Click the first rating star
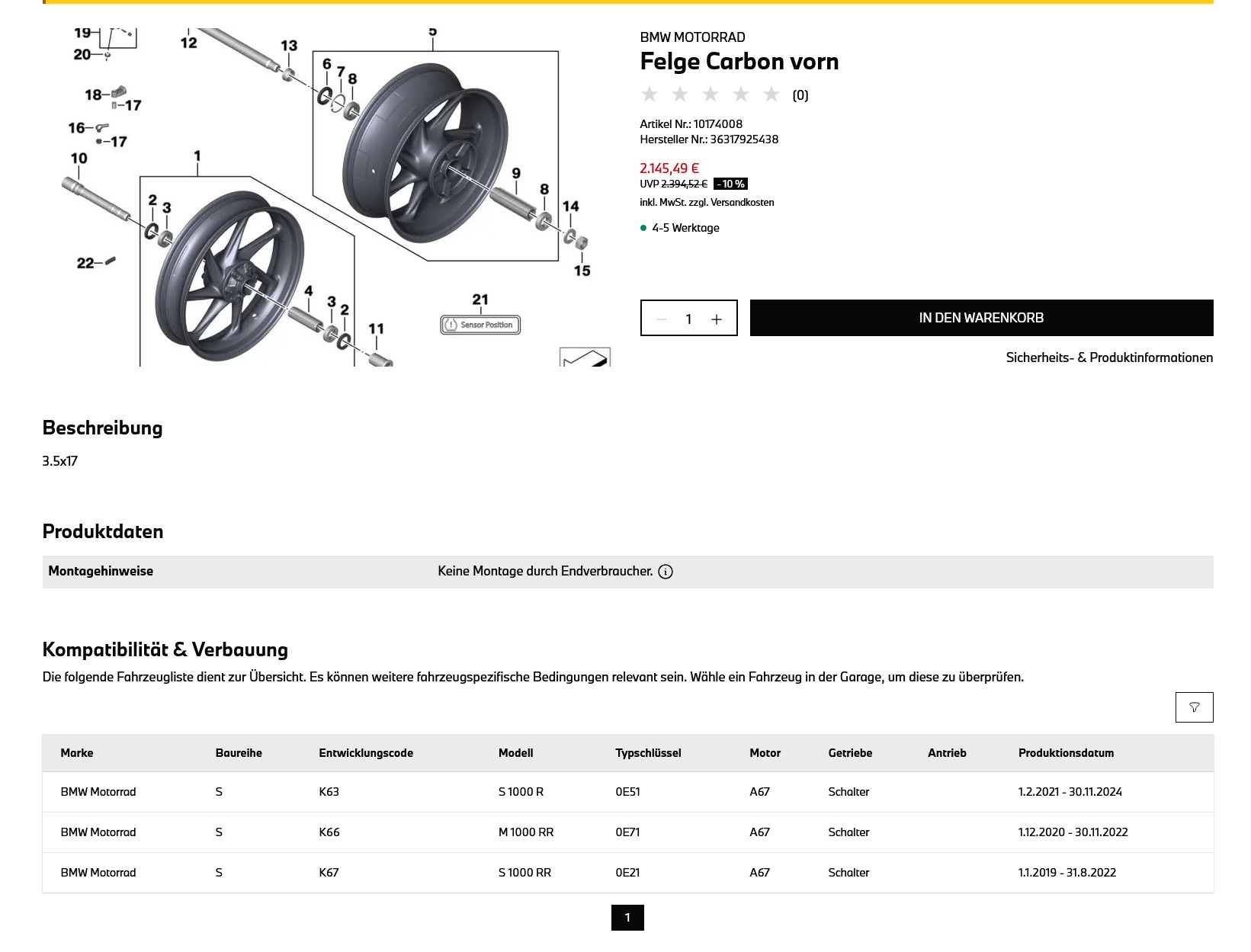Image resolution: width=1251 pixels, height=952 pixels. 650,95
